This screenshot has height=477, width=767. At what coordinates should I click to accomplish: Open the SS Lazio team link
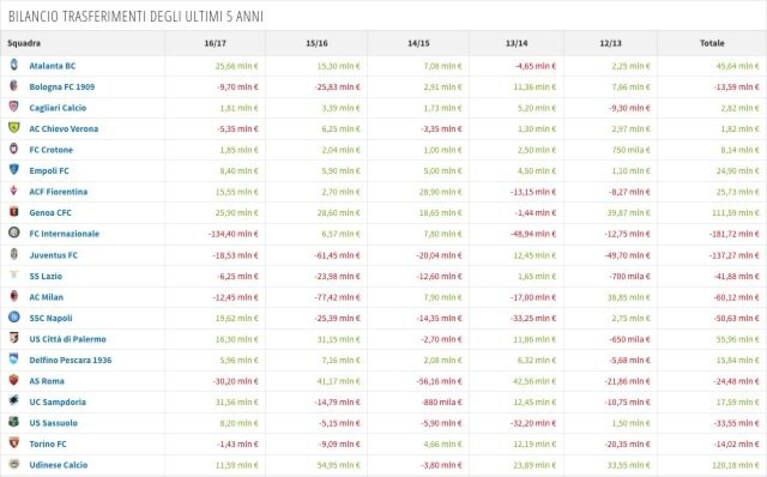[45, 276]
